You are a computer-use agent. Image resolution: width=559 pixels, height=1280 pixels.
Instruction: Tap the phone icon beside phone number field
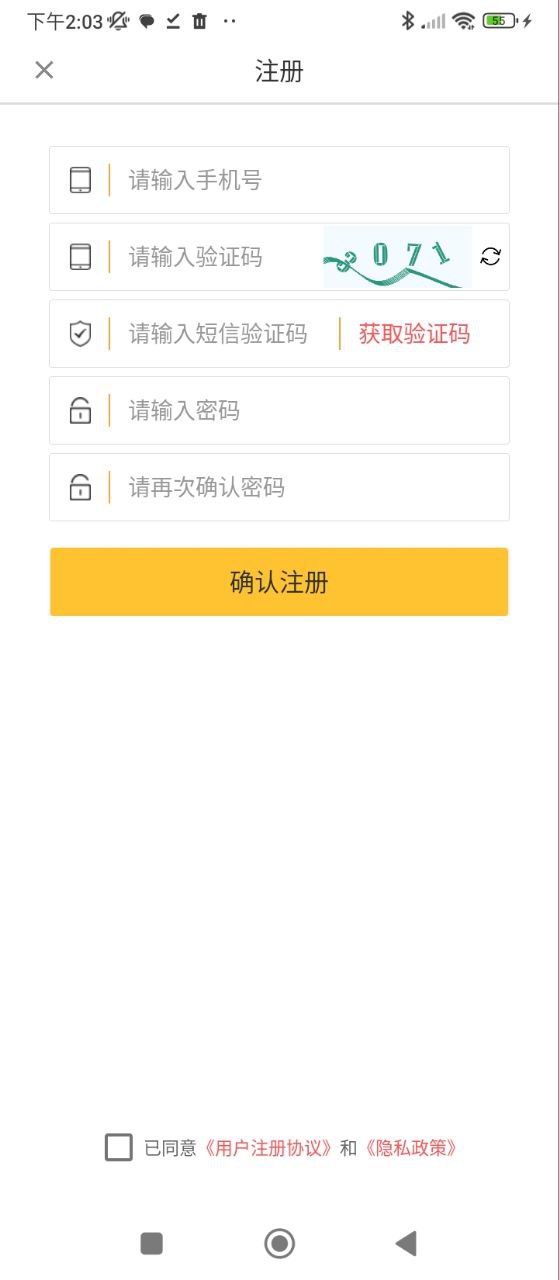pyautogui.click(x=80, y=180)
